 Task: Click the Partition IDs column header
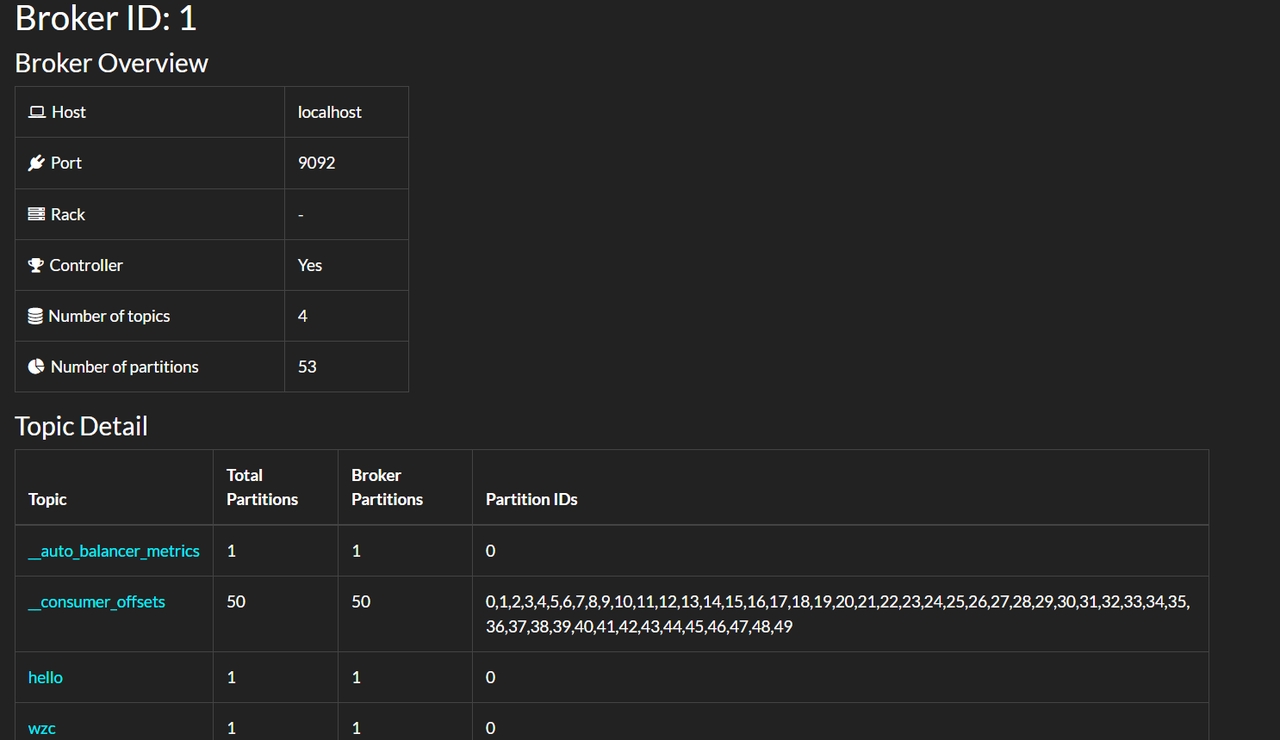coord(531,499)
